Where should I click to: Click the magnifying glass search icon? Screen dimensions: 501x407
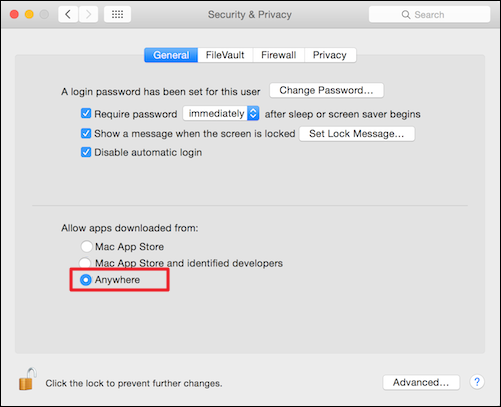click(406, 15)
